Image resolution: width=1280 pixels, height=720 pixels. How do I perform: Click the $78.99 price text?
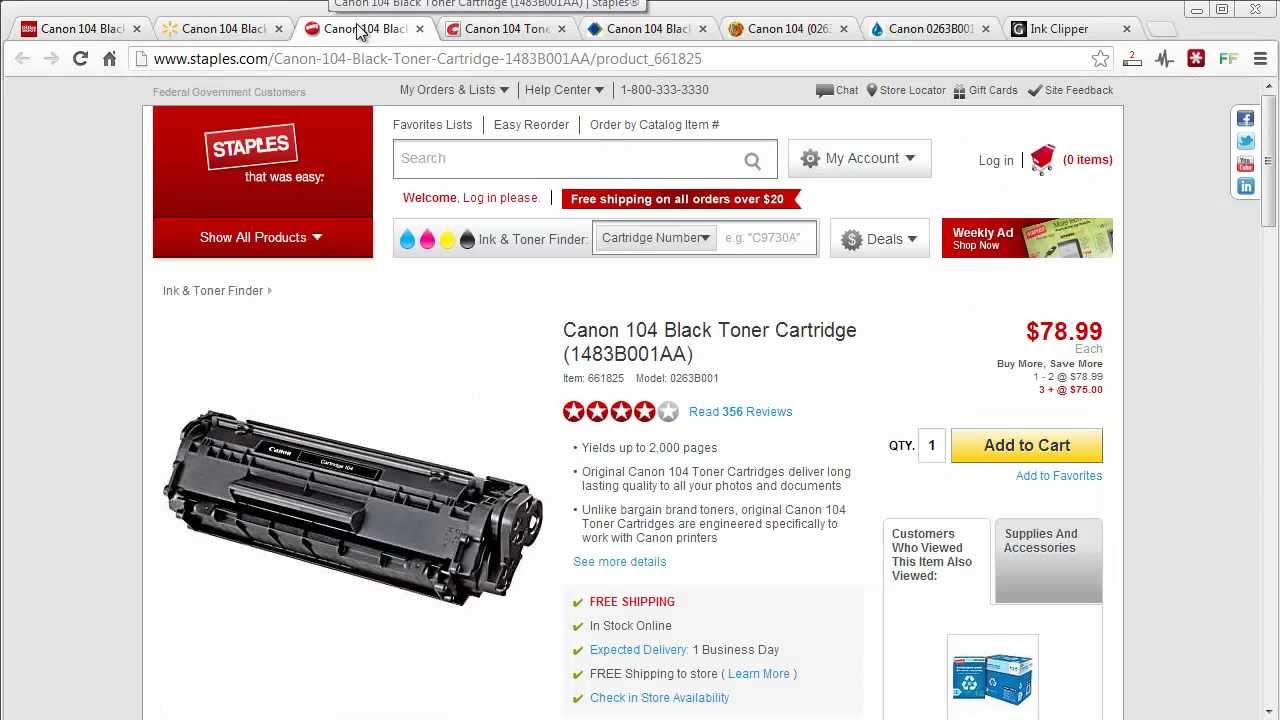click(1064, 331)
